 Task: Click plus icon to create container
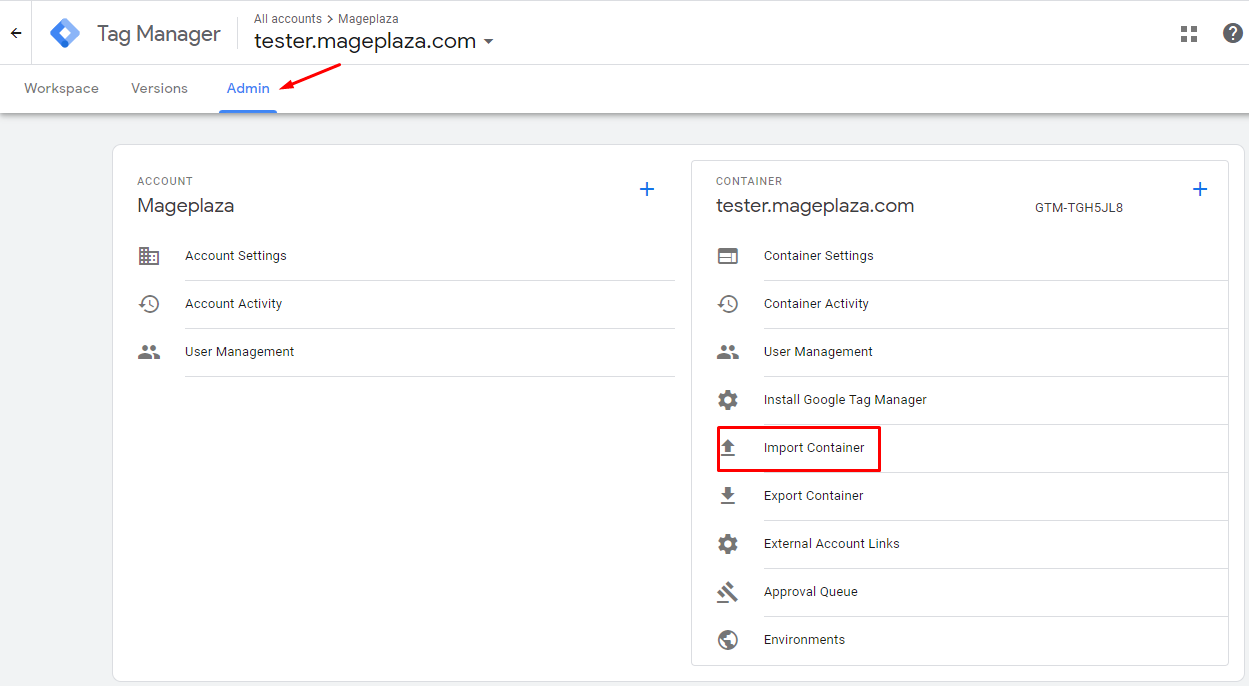pyautogui.click(x=1200, y=189)
